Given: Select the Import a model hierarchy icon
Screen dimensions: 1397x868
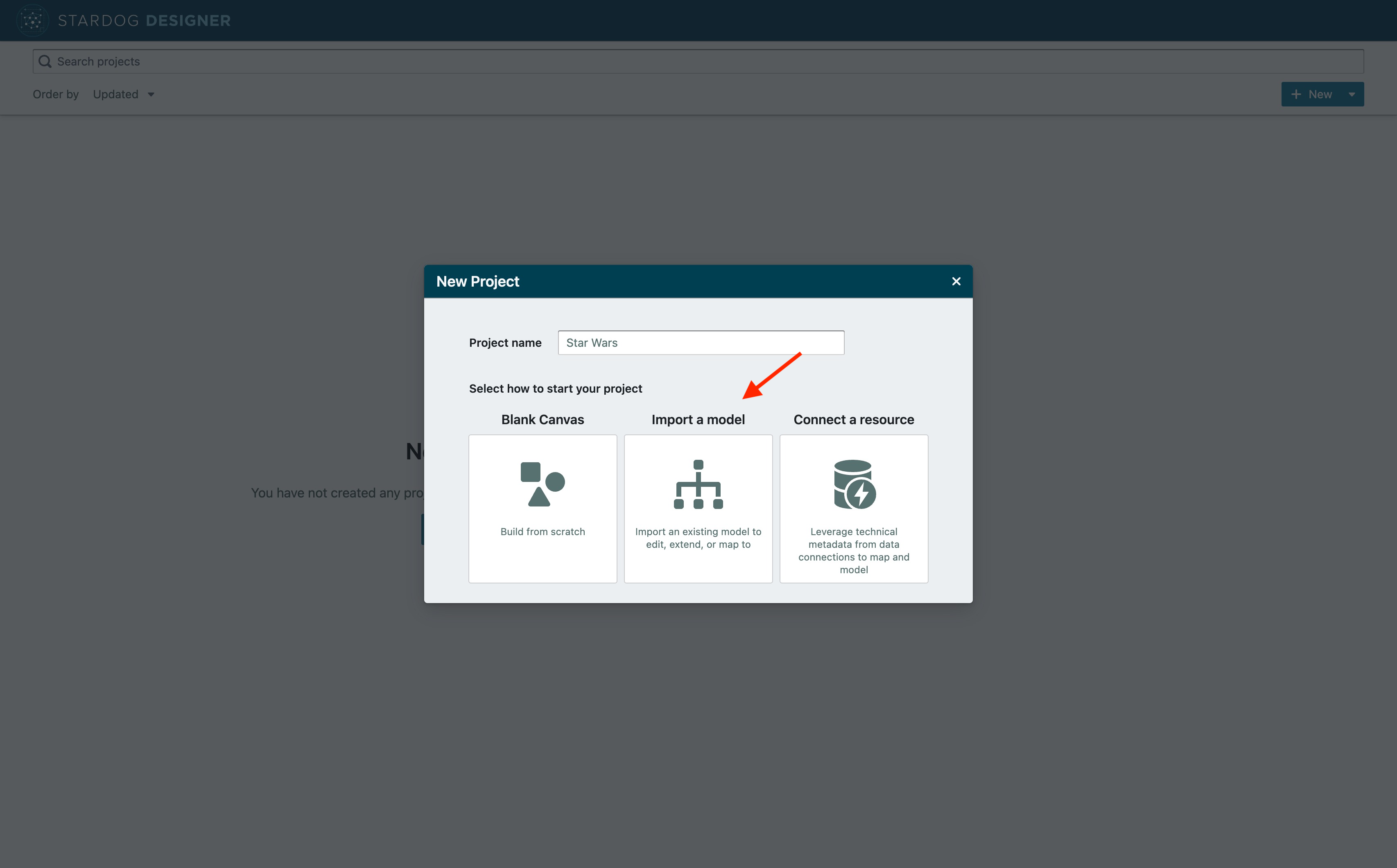Looking at the screenshot, I should (698, 484).
